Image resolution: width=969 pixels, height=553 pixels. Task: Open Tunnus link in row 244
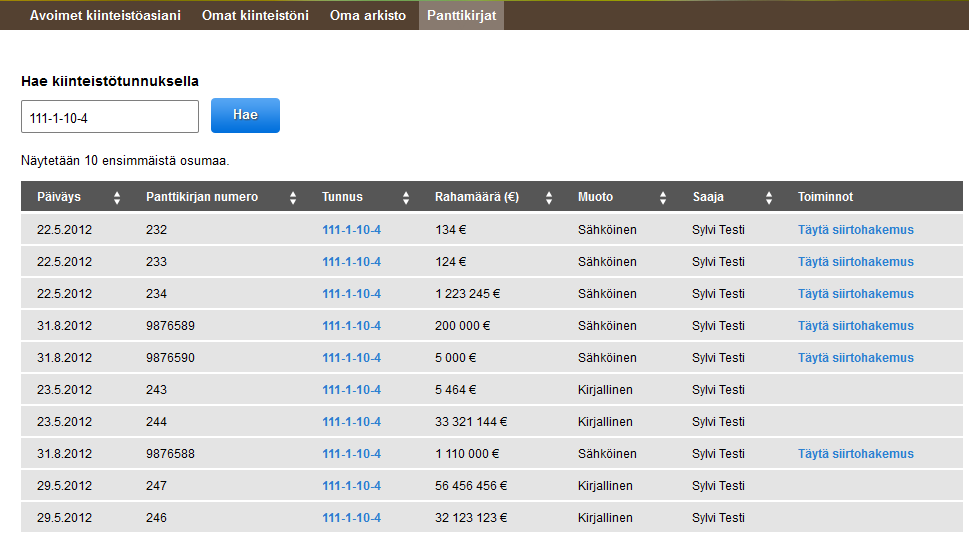(352, 422)
